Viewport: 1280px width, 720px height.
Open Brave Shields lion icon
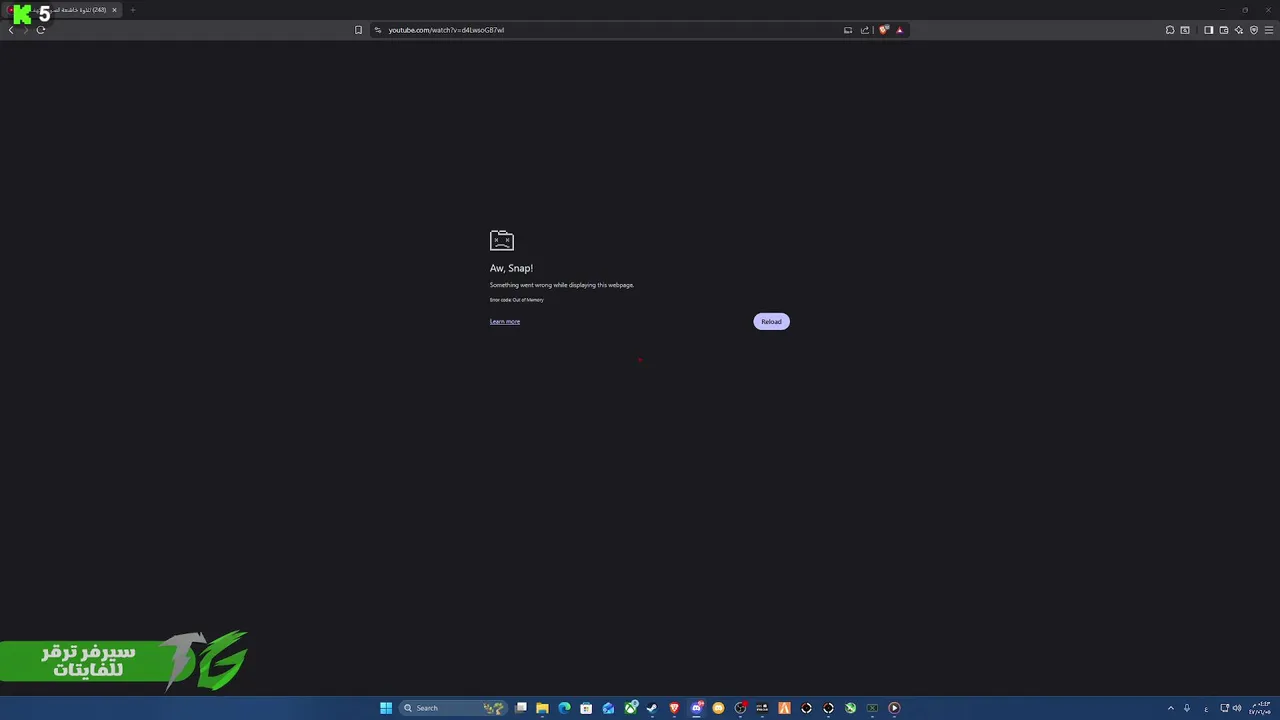point(884,30)
